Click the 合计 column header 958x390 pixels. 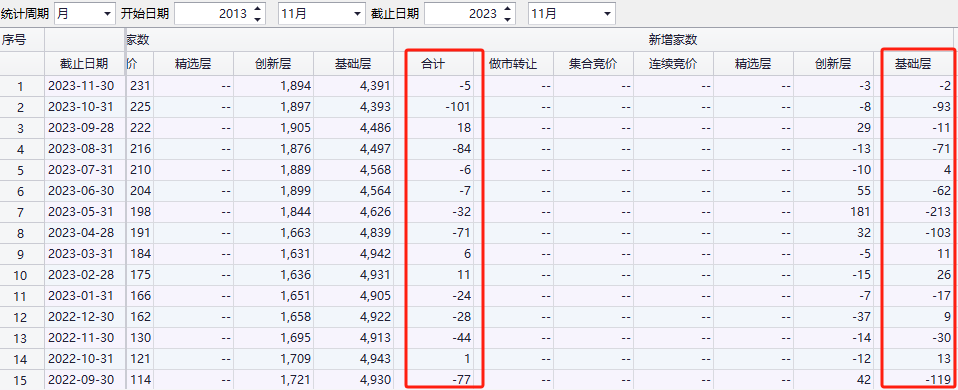click(434, 63)
